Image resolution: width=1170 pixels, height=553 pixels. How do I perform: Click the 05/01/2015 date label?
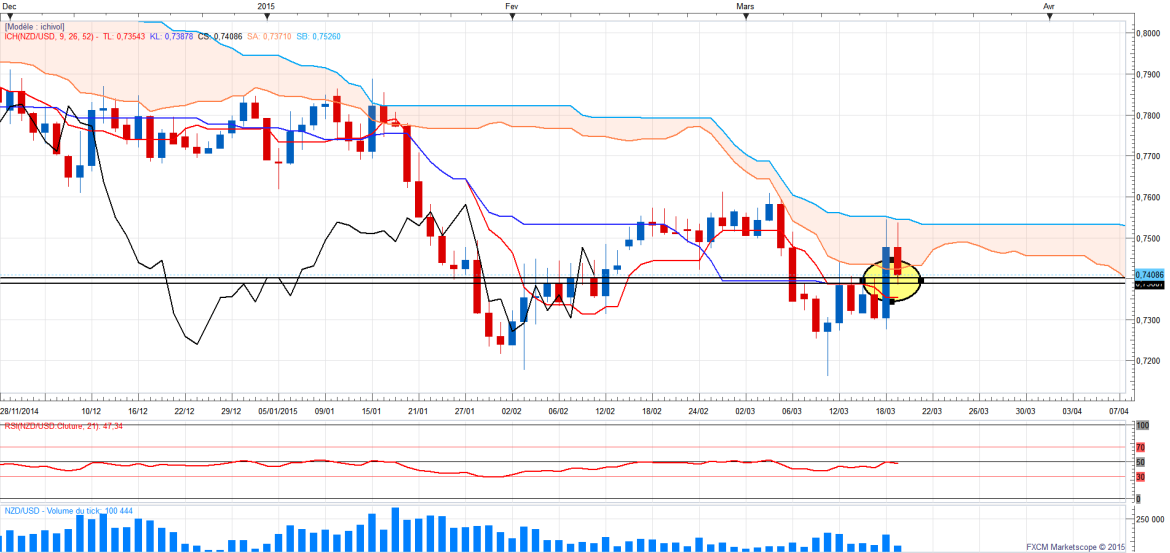pyautogui.click(x=279, y=411)
